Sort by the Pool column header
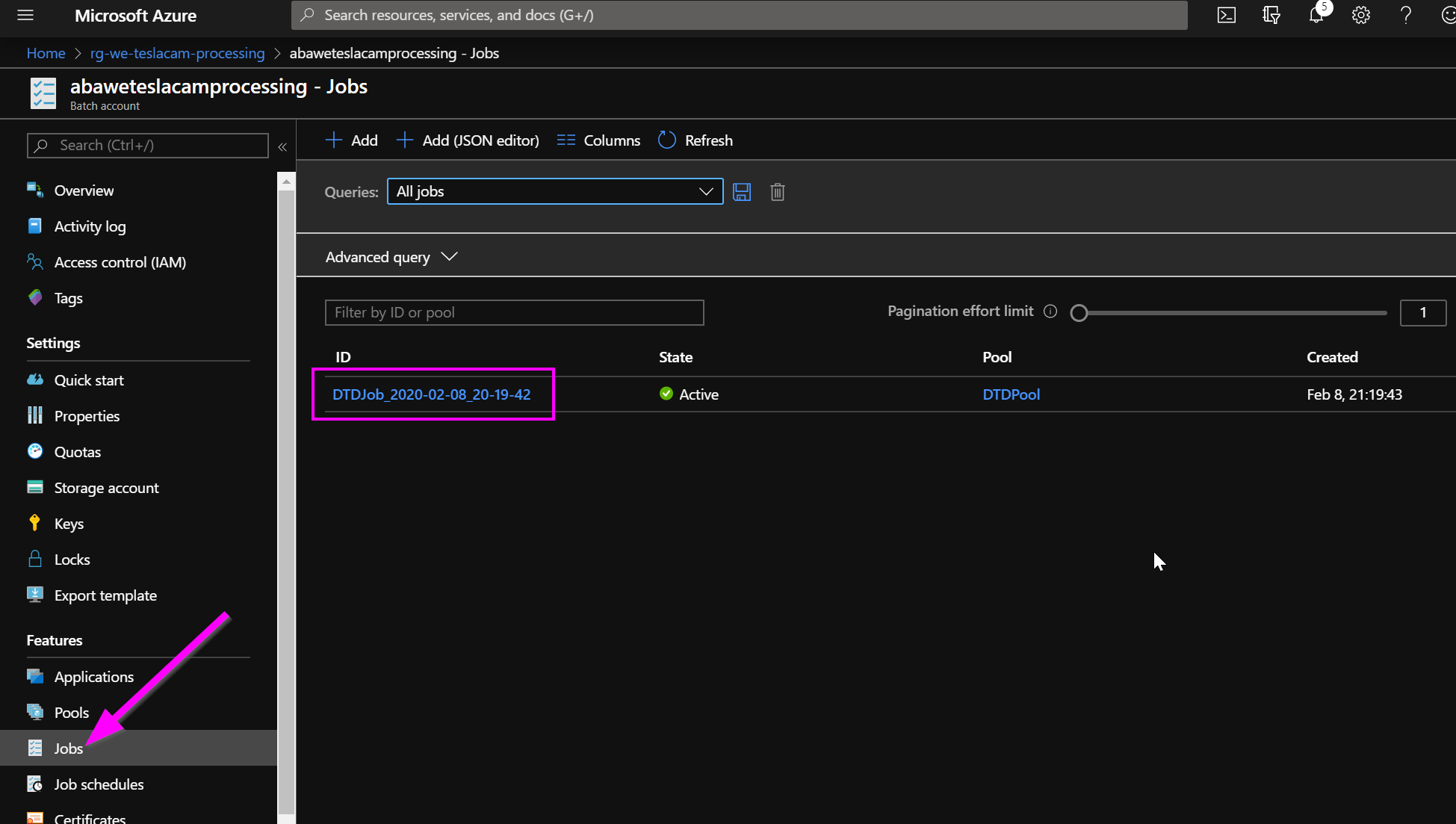This screenshot has width=1456, height=824. tap(997, 357)
